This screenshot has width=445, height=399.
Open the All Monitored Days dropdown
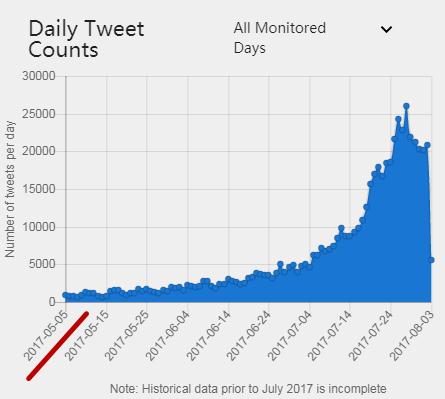tap(313, 38)
